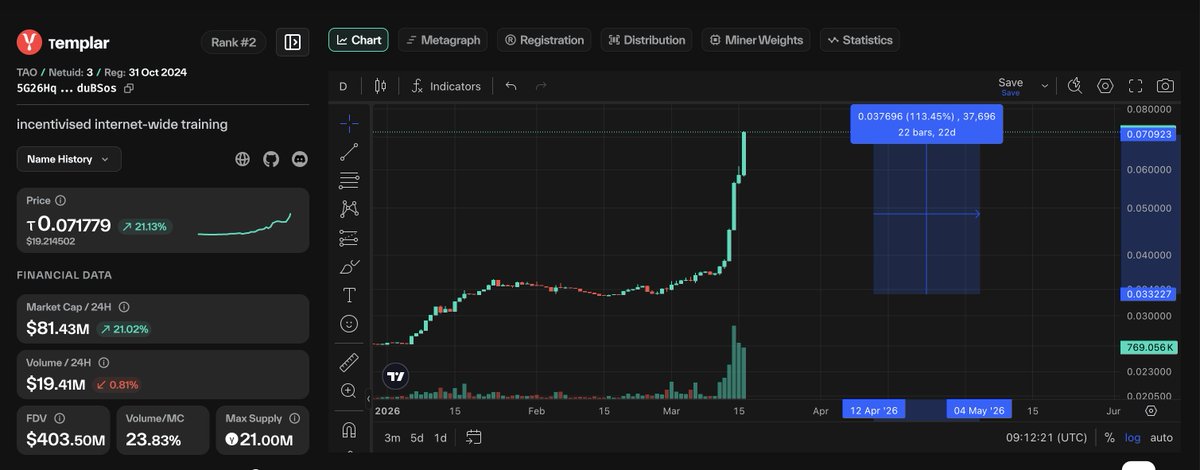The width and height of the screenshot is (1200, 470).
Task: Click the measurement info box 22 bars
Action: click(x=926, y=124)
